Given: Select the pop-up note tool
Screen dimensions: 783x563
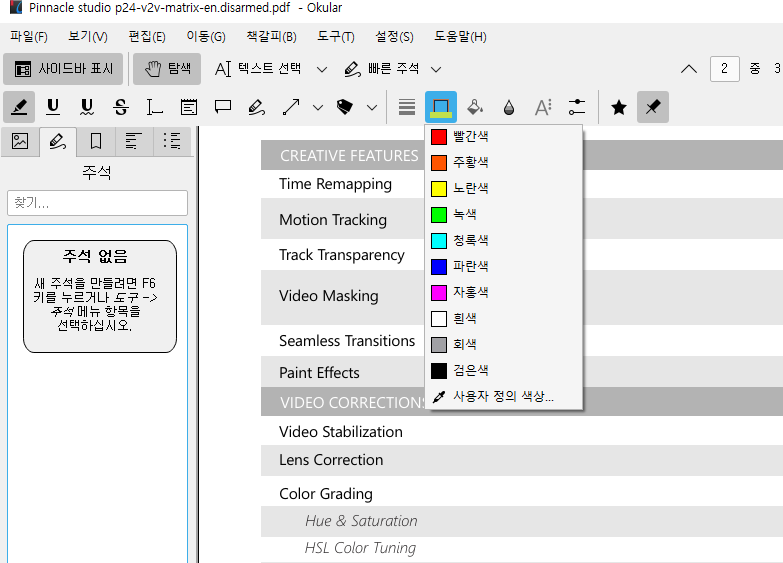Looking at the screenshot, I should [223, 107].
